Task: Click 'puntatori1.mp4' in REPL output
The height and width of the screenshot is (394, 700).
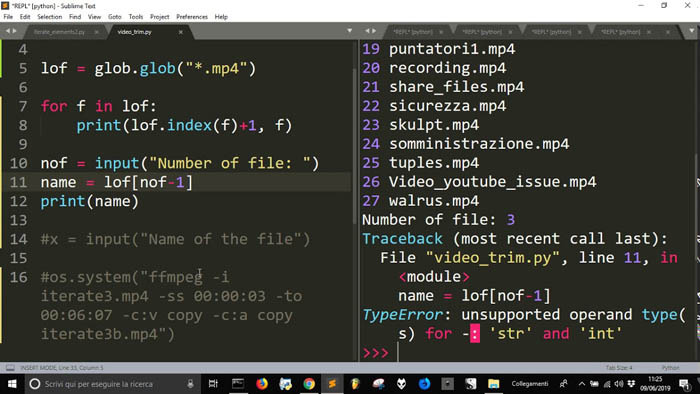Action: pyautogui.click(x=452, y=49)
